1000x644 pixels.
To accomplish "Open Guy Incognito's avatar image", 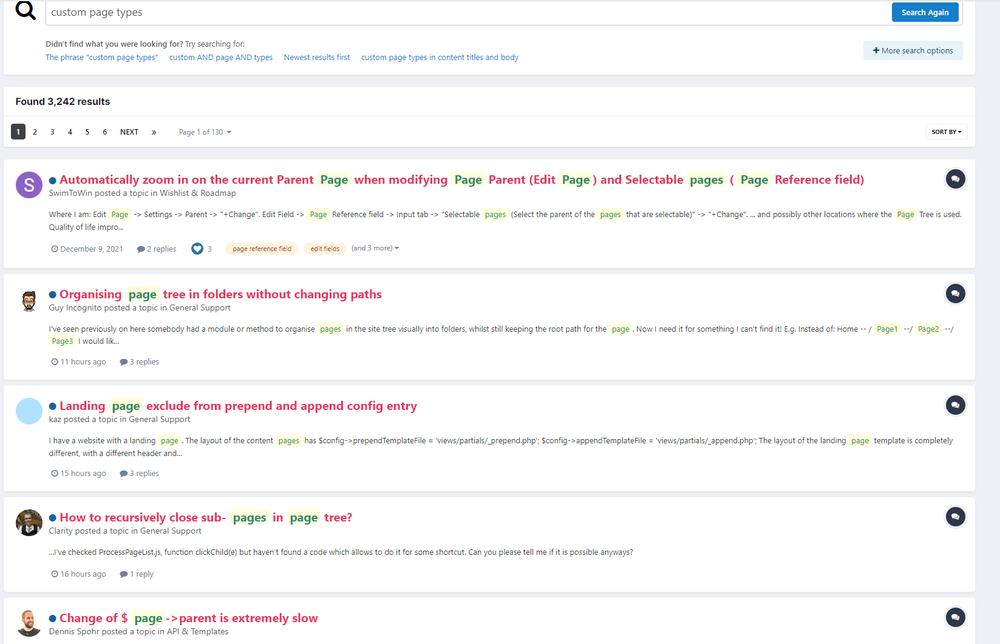I will 30,300.
